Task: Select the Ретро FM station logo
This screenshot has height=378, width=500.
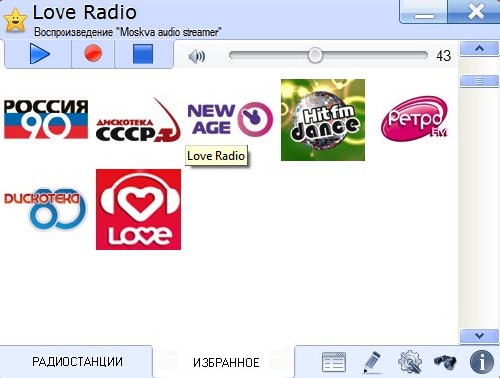Action: point(415,119)
